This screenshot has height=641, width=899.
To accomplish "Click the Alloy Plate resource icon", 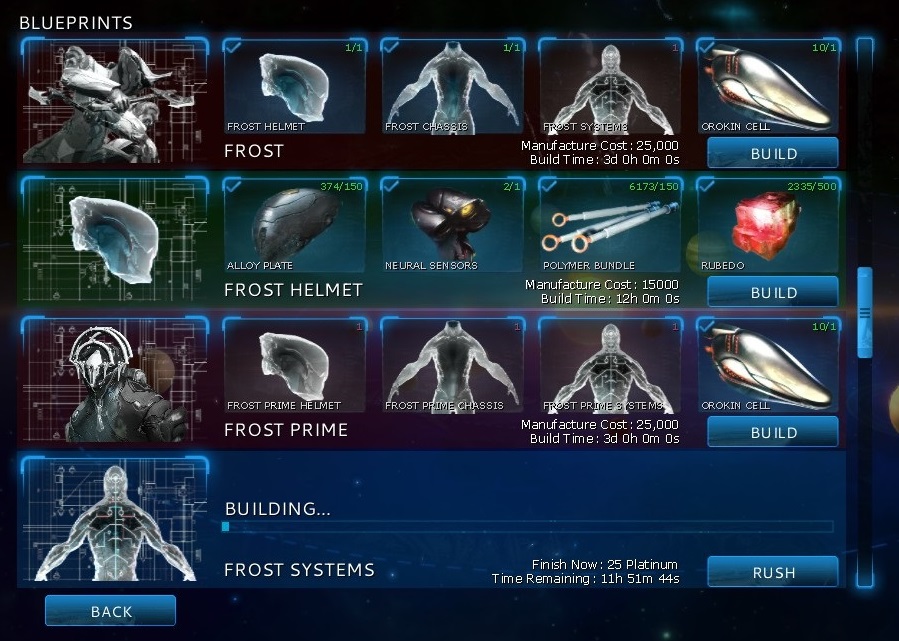I will point(294,225).
